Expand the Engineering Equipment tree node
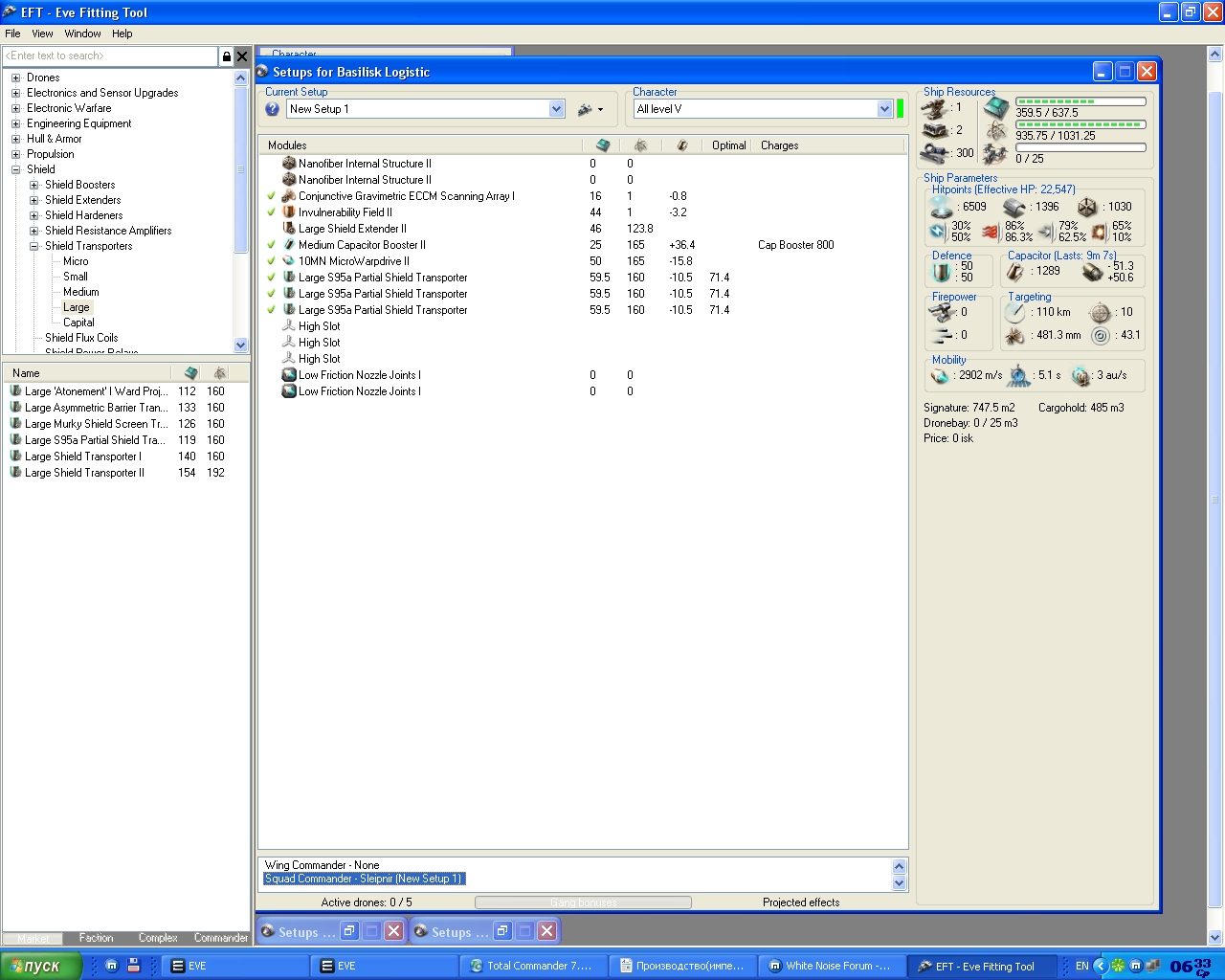The image size is (1225, 980). pos(15,123)
